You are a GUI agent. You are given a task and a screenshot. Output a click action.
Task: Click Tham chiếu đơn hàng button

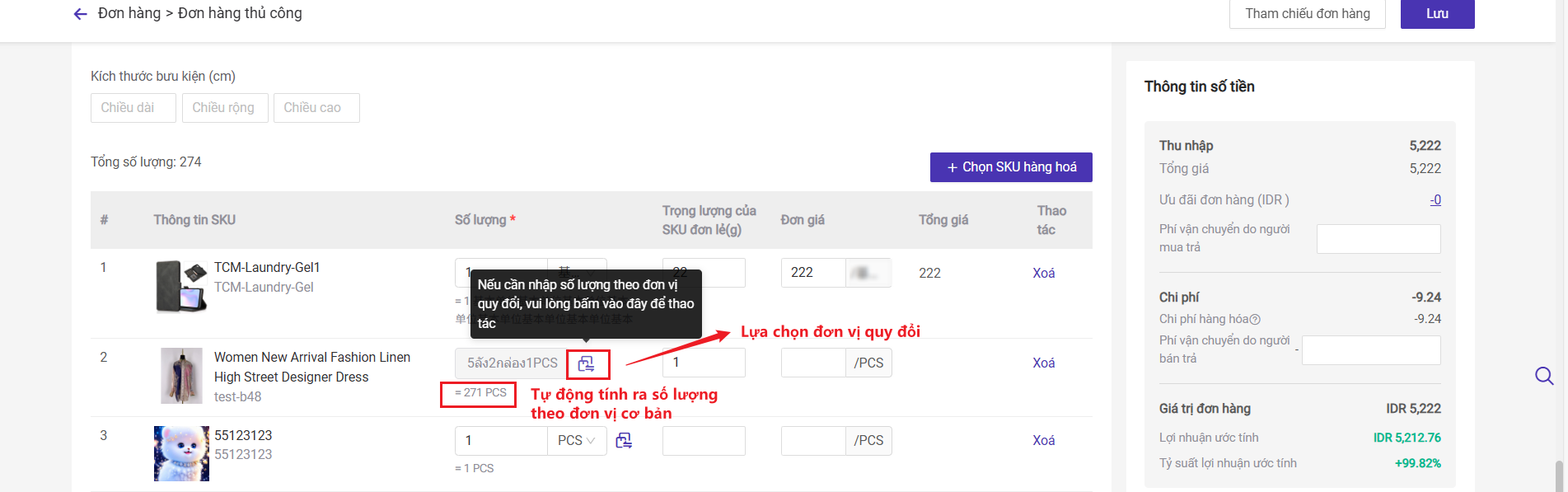coord(1307,14)
